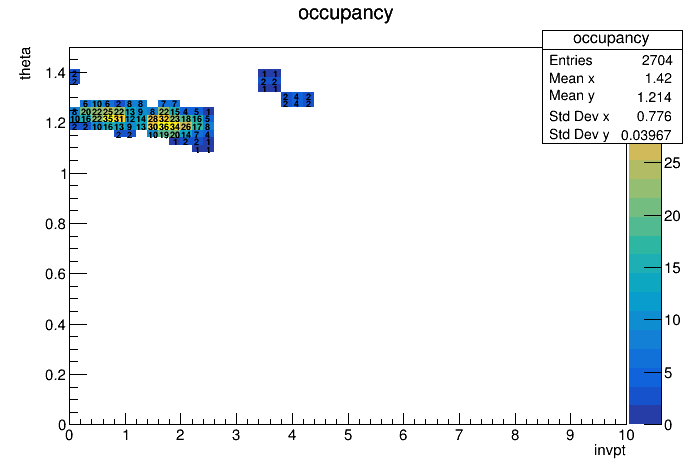Click the color scale label 25

pyautogui.click(x=672, y=163)
